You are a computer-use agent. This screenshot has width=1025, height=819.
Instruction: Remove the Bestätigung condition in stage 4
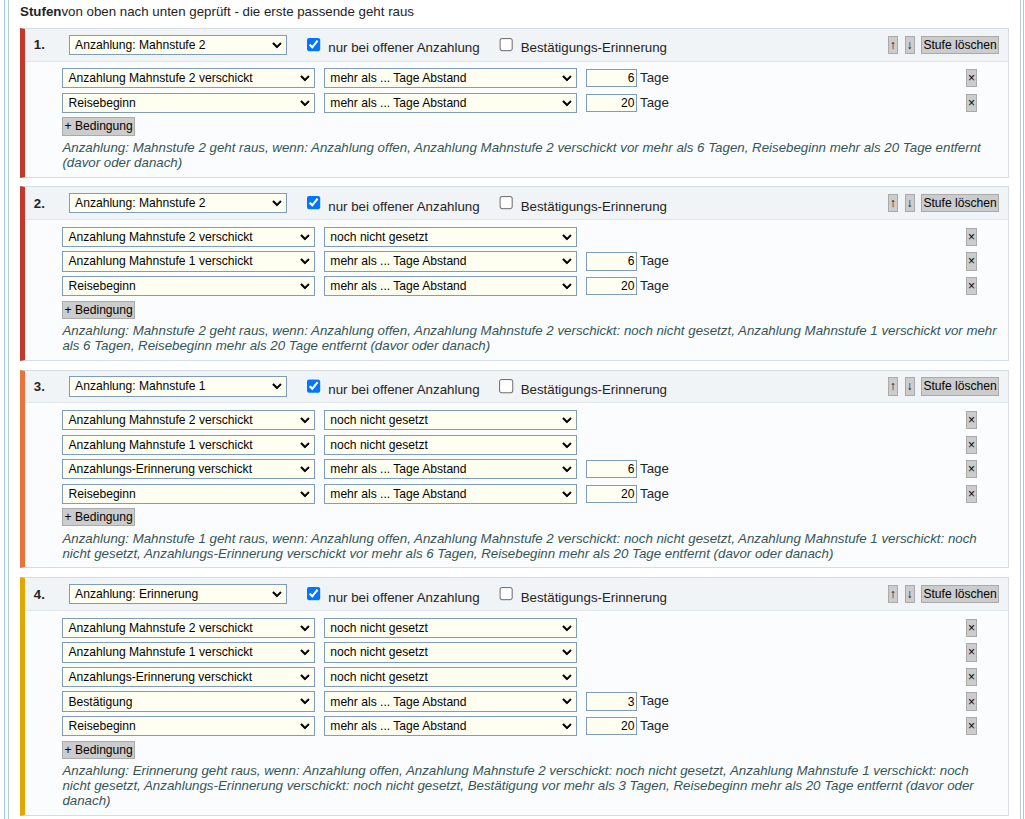coord(971,702)
